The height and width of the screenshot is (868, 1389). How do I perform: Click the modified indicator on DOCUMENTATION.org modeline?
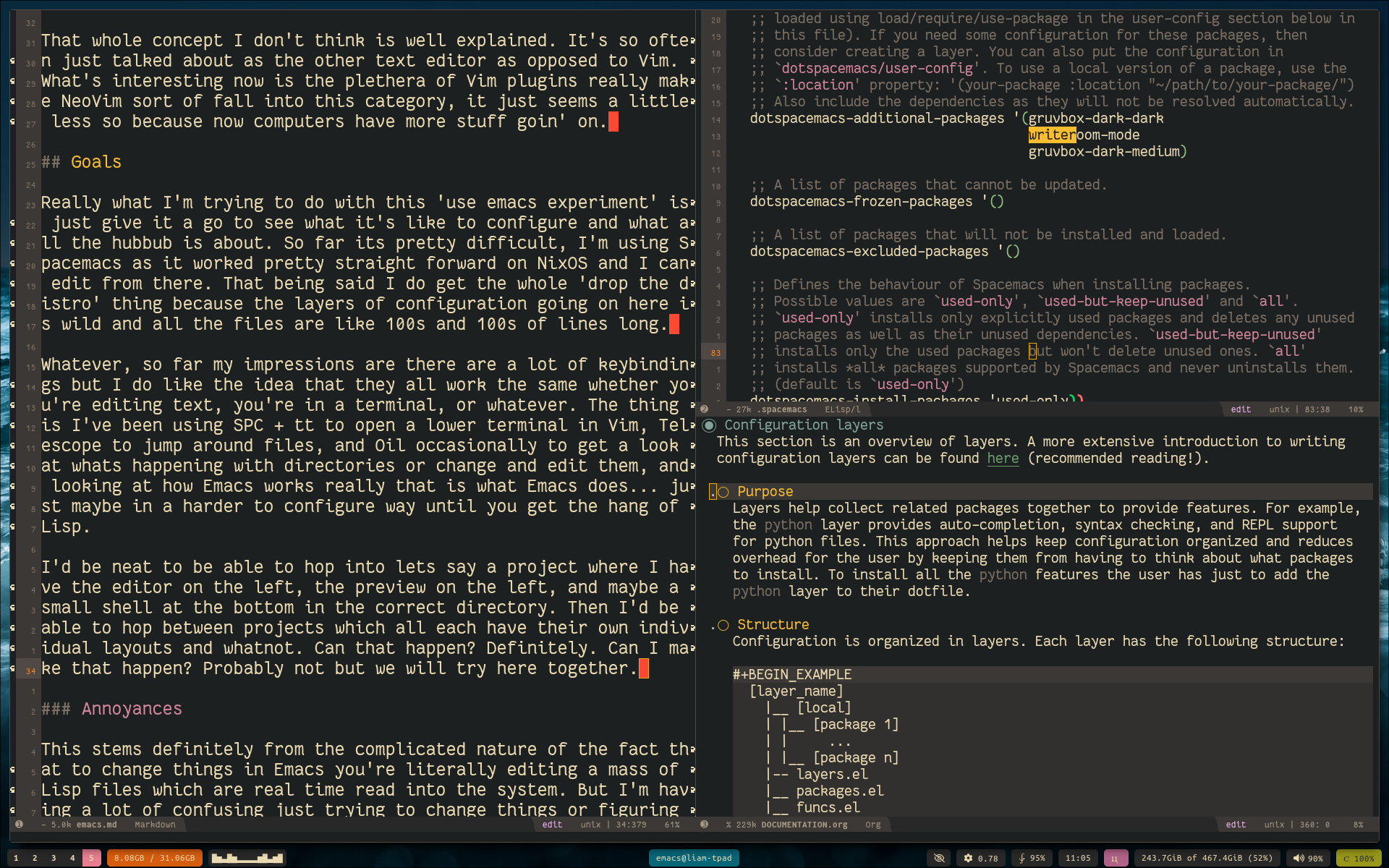coord(728,825)
